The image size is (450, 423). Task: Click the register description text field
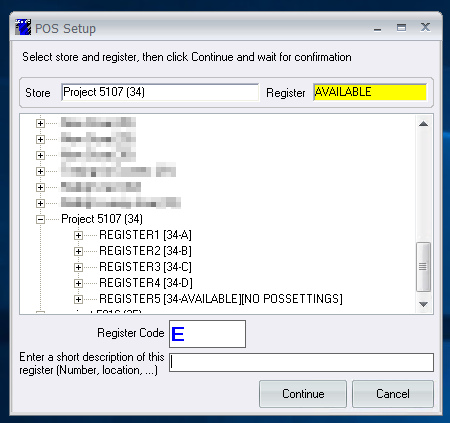point(301,362)
